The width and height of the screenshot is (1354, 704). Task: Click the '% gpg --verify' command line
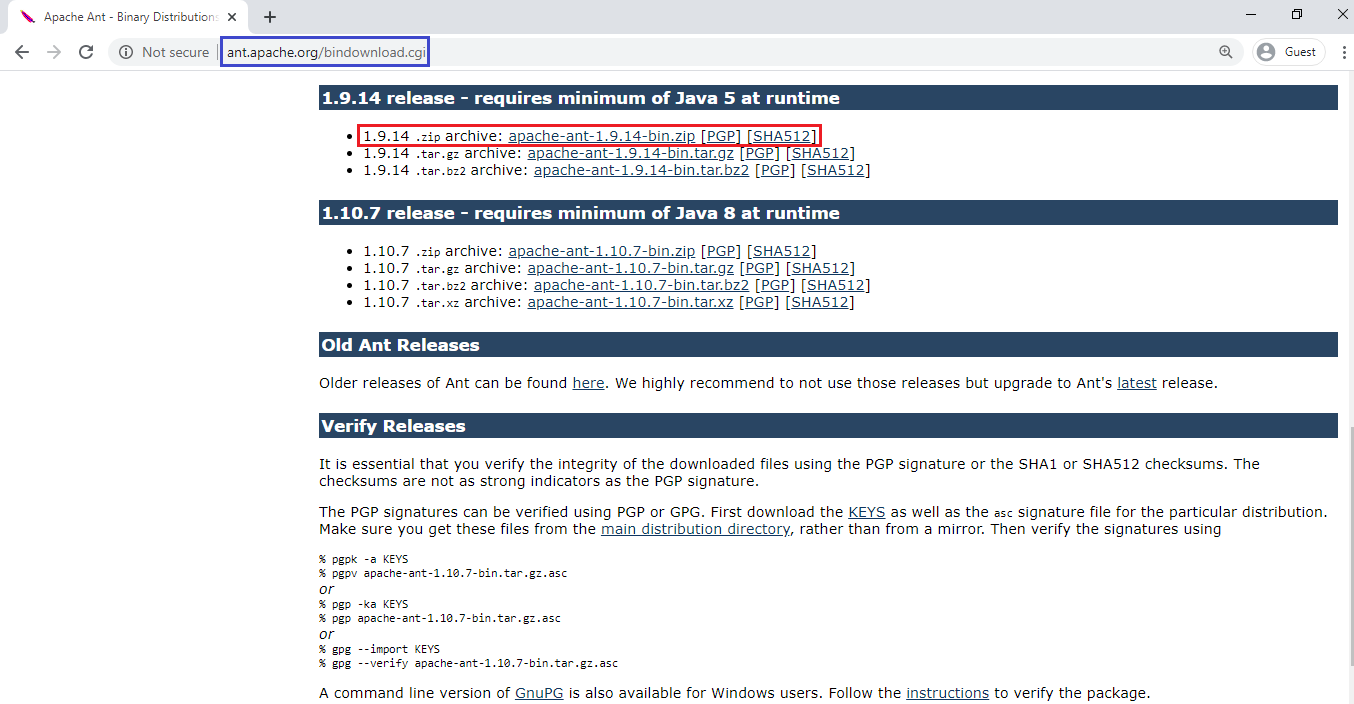(x=468, y=663)
